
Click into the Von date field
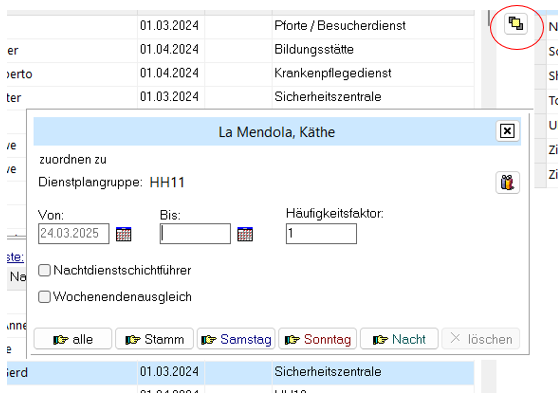pos(74,233)
